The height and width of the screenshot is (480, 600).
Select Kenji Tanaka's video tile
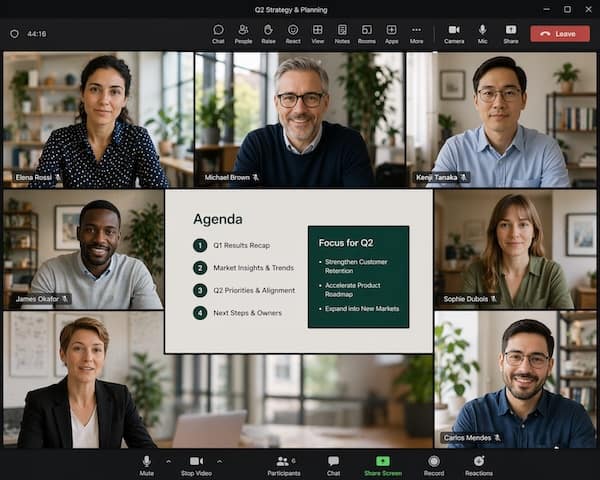pos(501,119)
